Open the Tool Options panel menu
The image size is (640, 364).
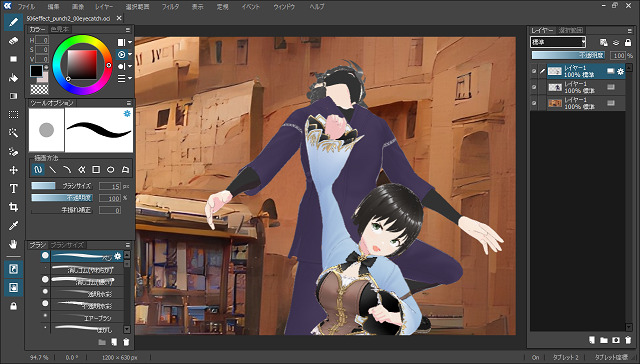click(128, 103)
